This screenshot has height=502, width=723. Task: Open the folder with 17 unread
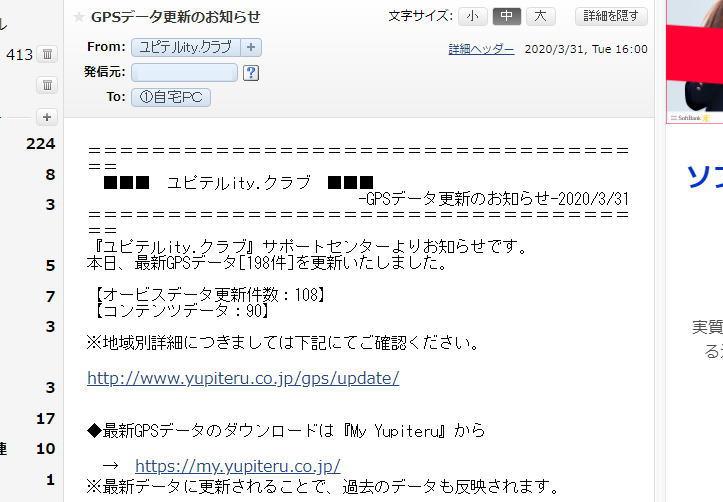coord(46,419)
